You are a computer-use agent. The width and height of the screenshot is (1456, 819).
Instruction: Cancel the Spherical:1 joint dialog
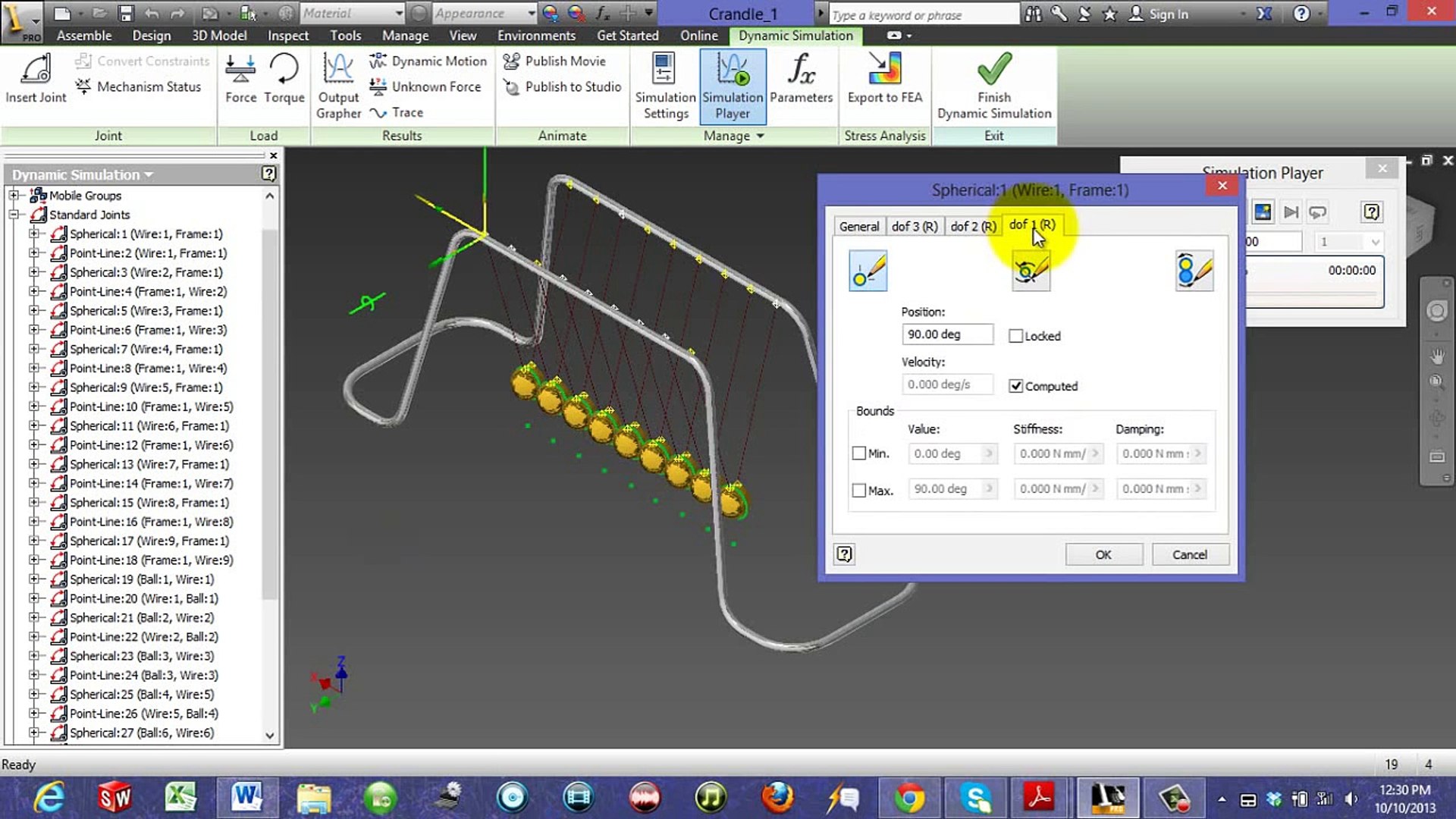[1189, 554]
